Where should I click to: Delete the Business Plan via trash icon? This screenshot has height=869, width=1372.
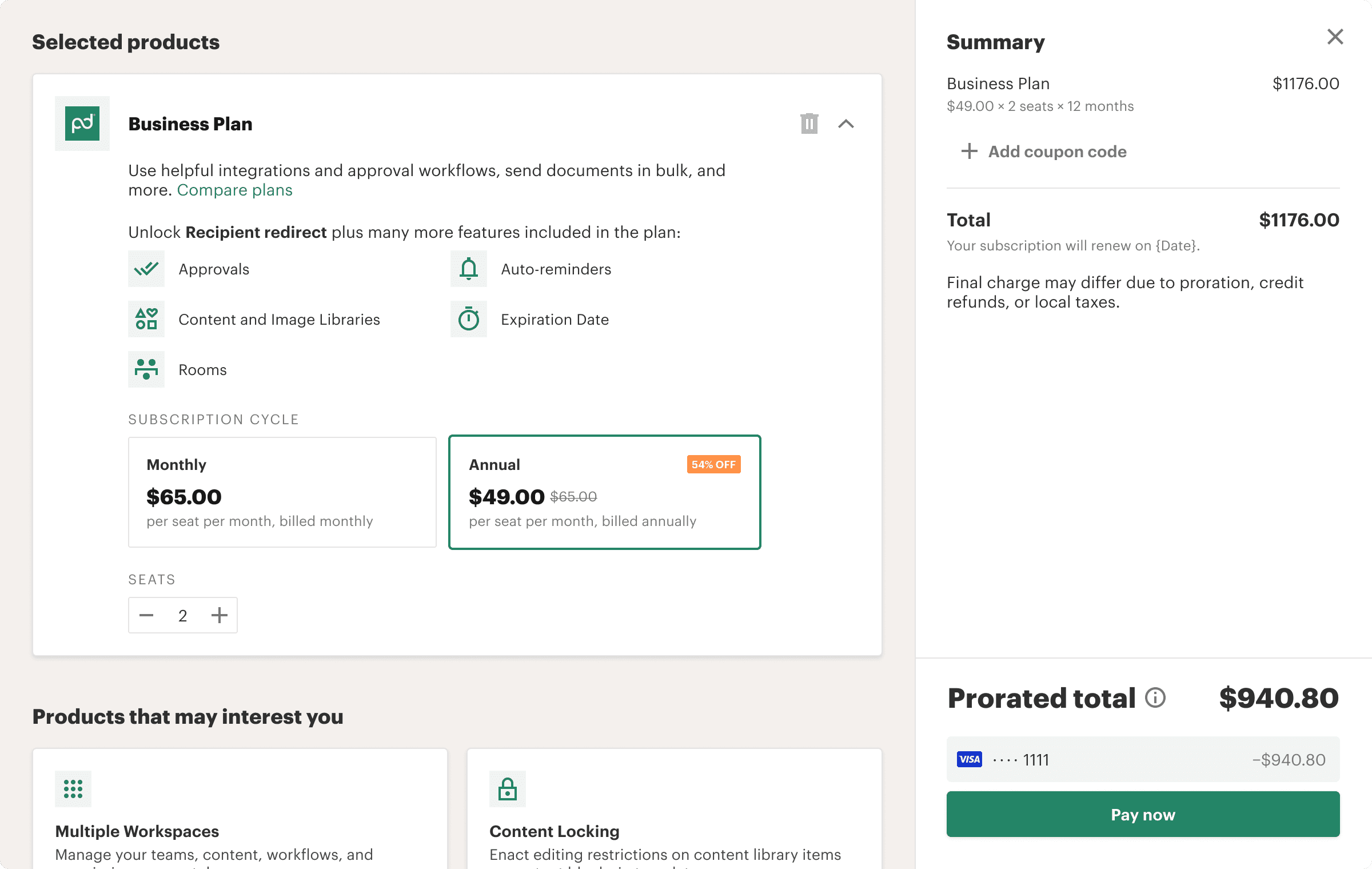pos(809,123)
